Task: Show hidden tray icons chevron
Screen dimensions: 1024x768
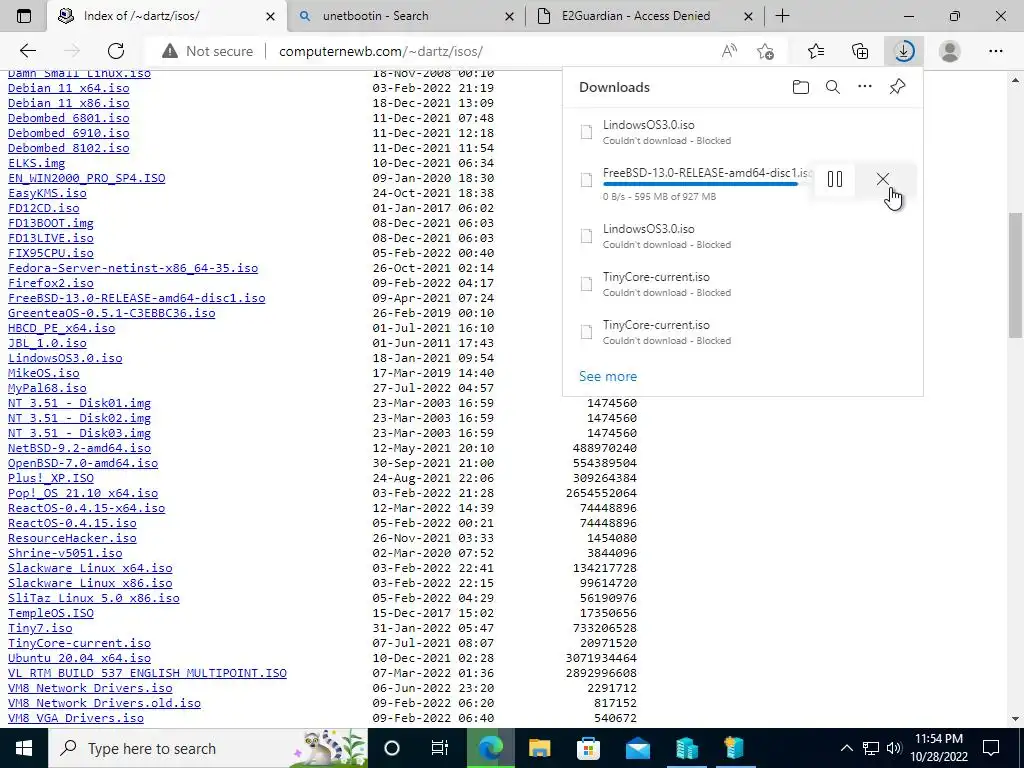Action: 846,748
